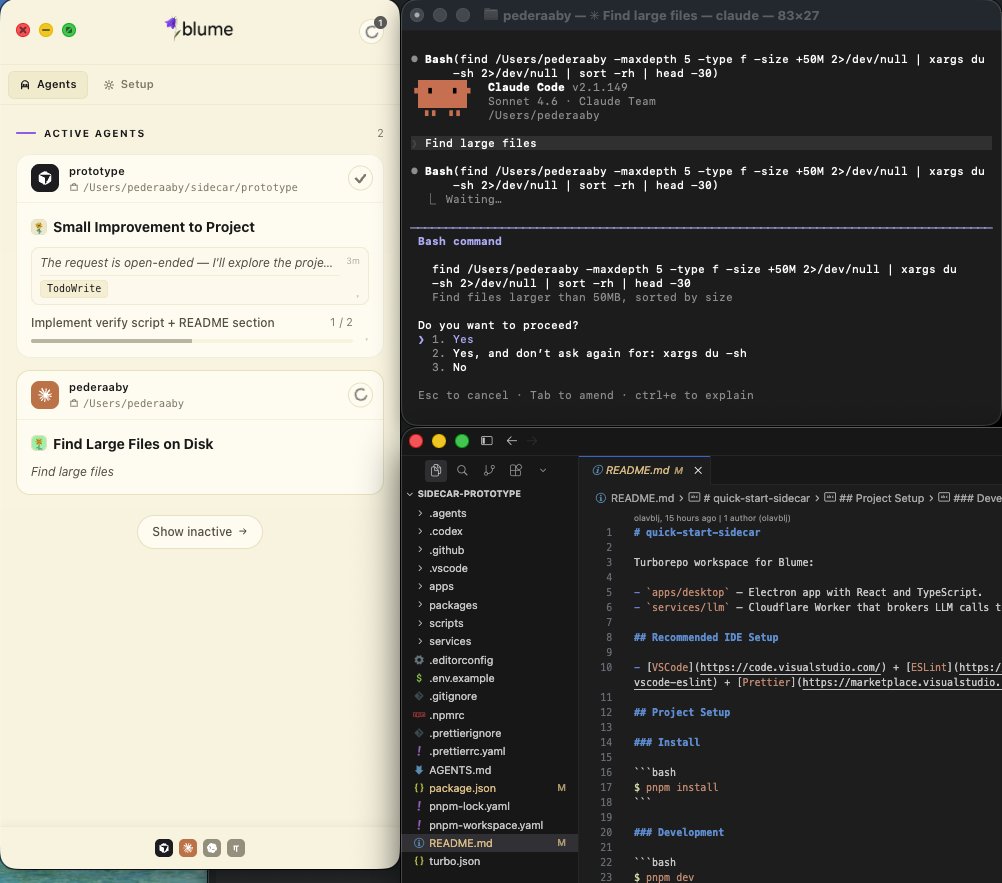Select option 1. Yes in terminal prompt
Image resolution: width=1002 pixels, height=883 pixels.
point(452,339)
